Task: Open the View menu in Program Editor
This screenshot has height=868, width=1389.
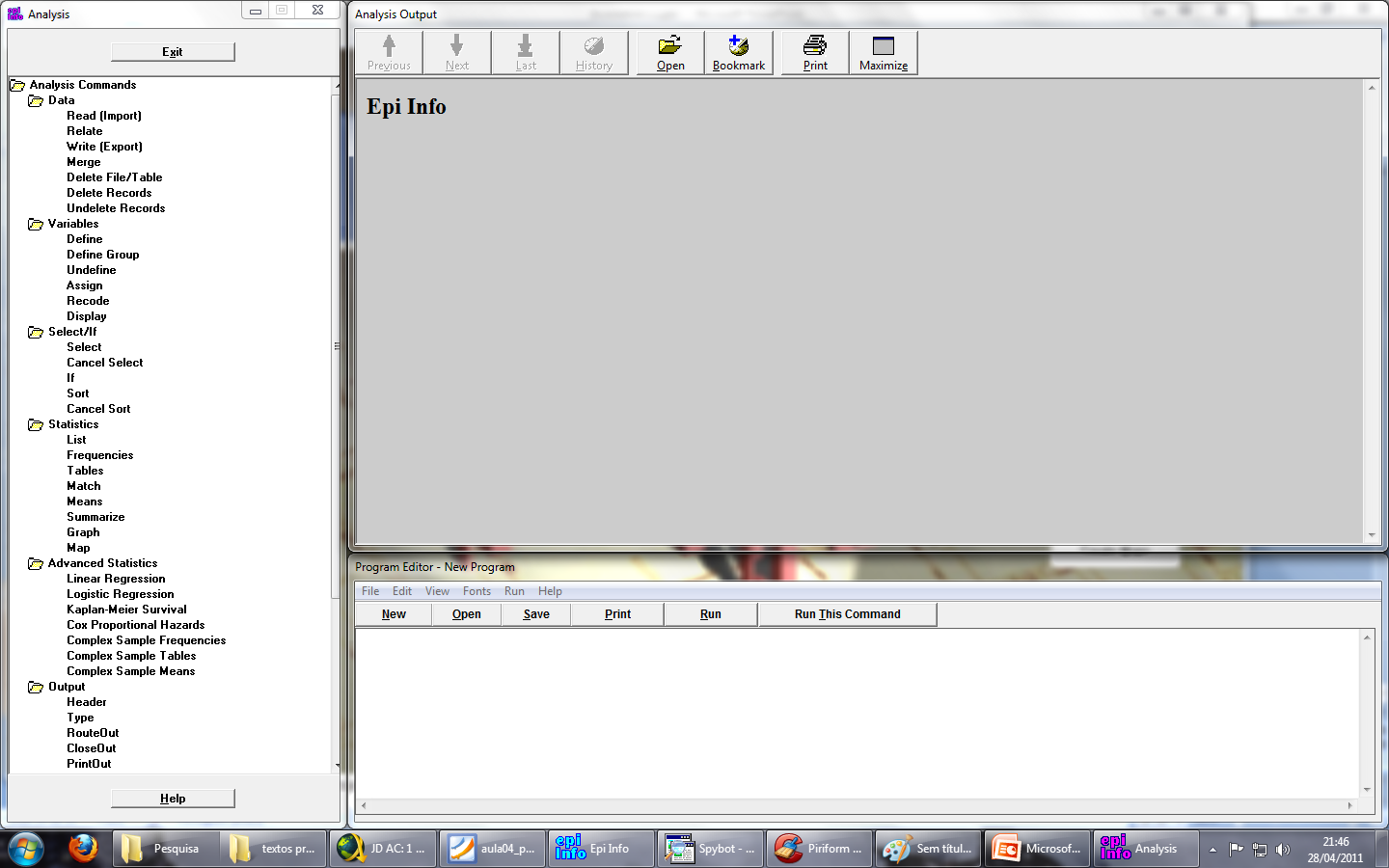Action: click(x=437, y=591)
